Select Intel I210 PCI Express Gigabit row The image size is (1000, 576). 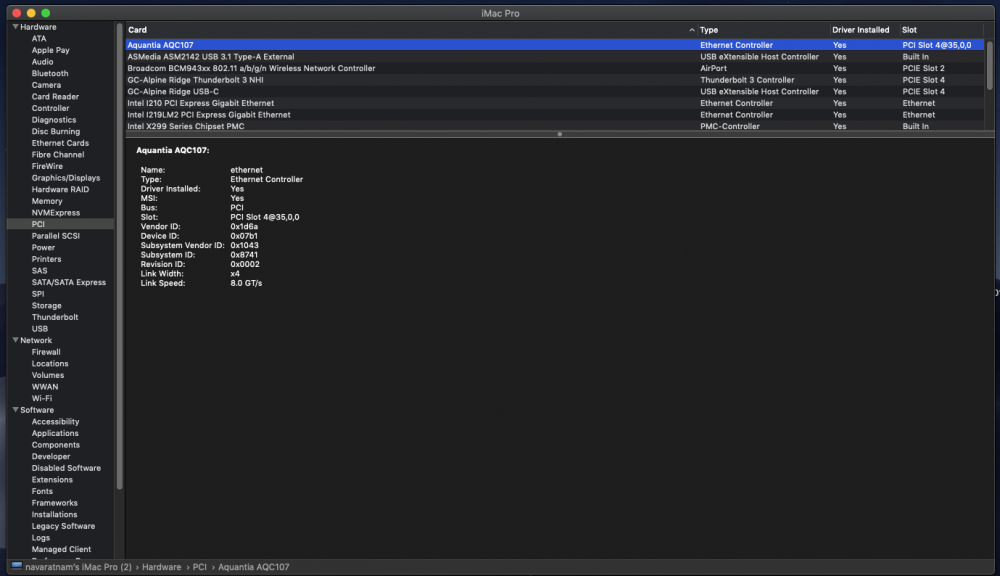(x=554, y=103)
